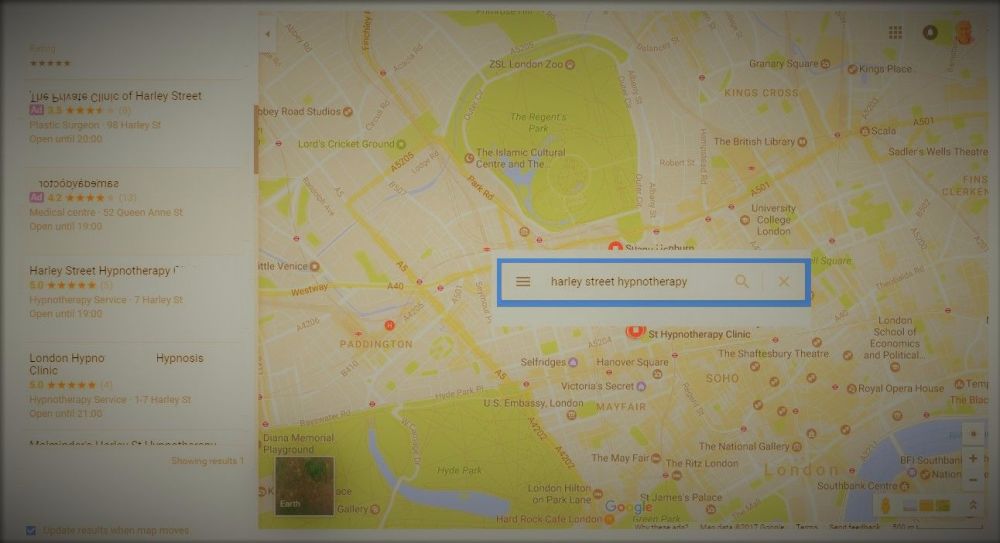1000x543 pixels.
Task: Click the Selfridges shopping marker
Action: pyautogui.click(x=573, y=362)
